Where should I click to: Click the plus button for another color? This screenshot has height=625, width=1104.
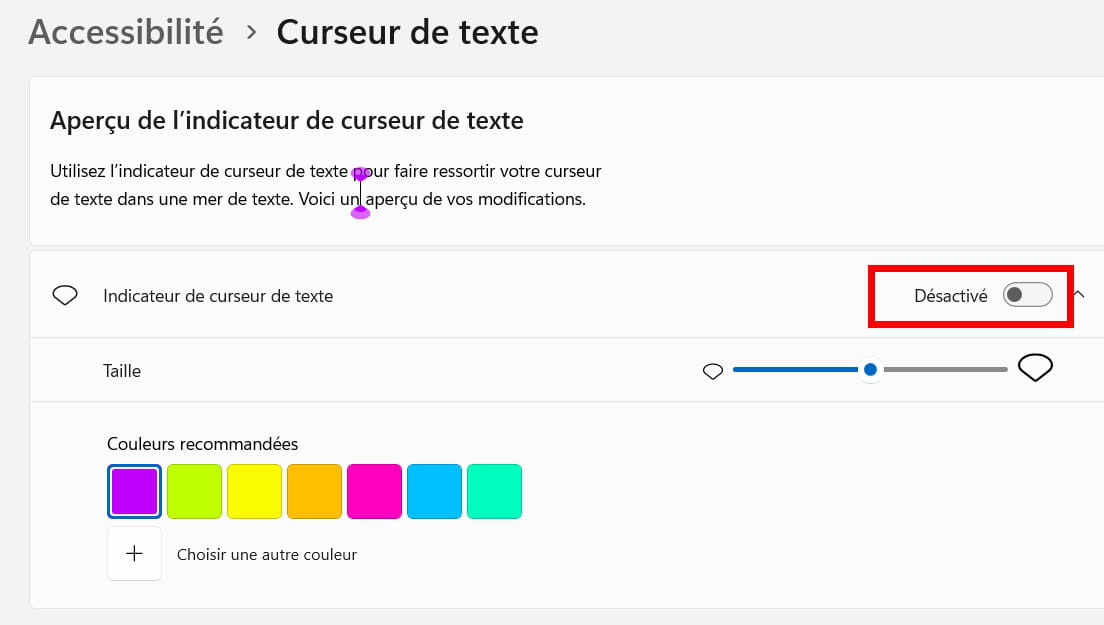134,554
